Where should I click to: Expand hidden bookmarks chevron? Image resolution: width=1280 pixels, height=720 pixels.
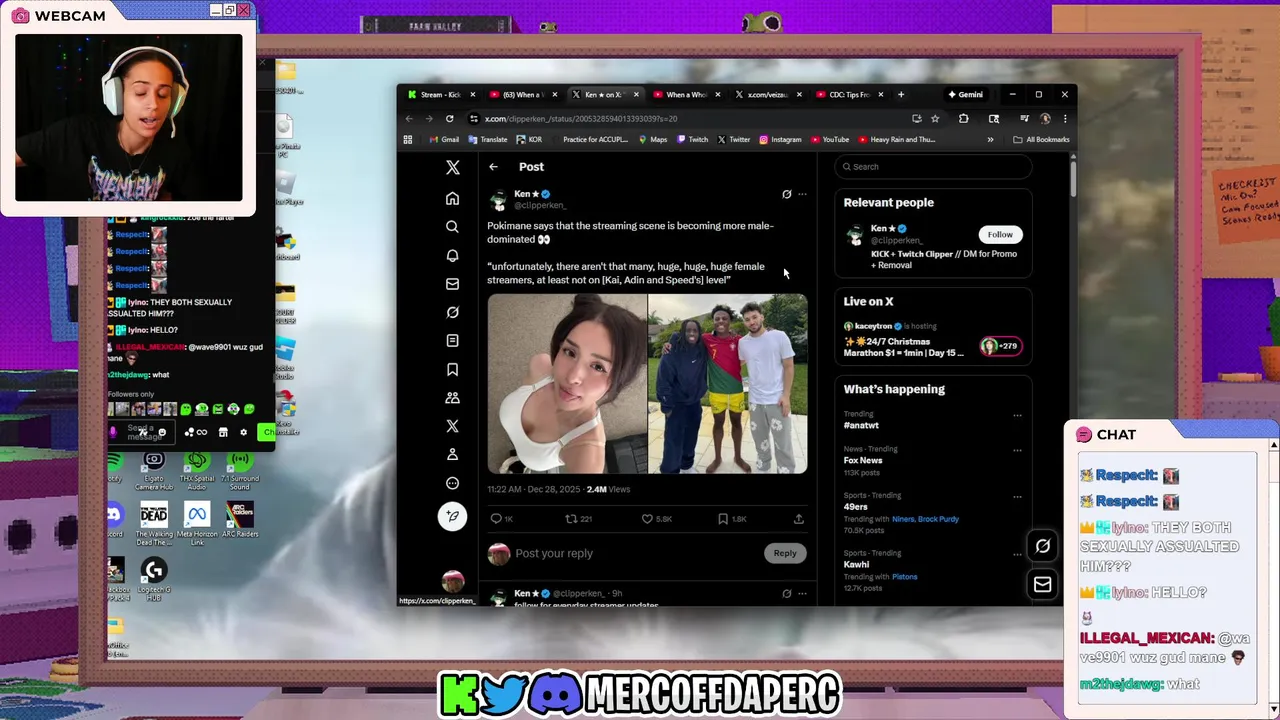[990, 140]
